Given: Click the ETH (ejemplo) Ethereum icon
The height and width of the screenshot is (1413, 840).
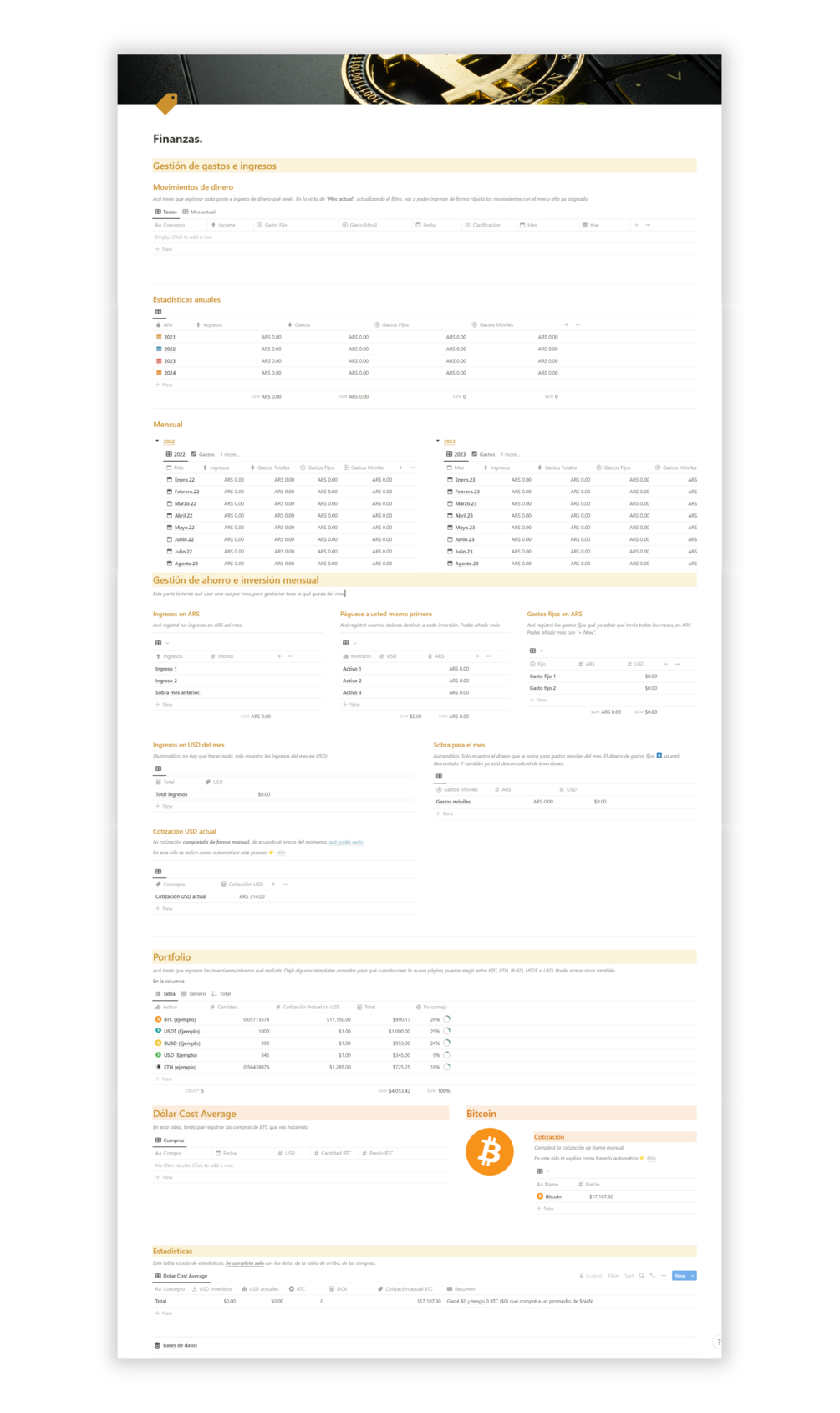Looking at the screenshot, I should pos(159,1067).
